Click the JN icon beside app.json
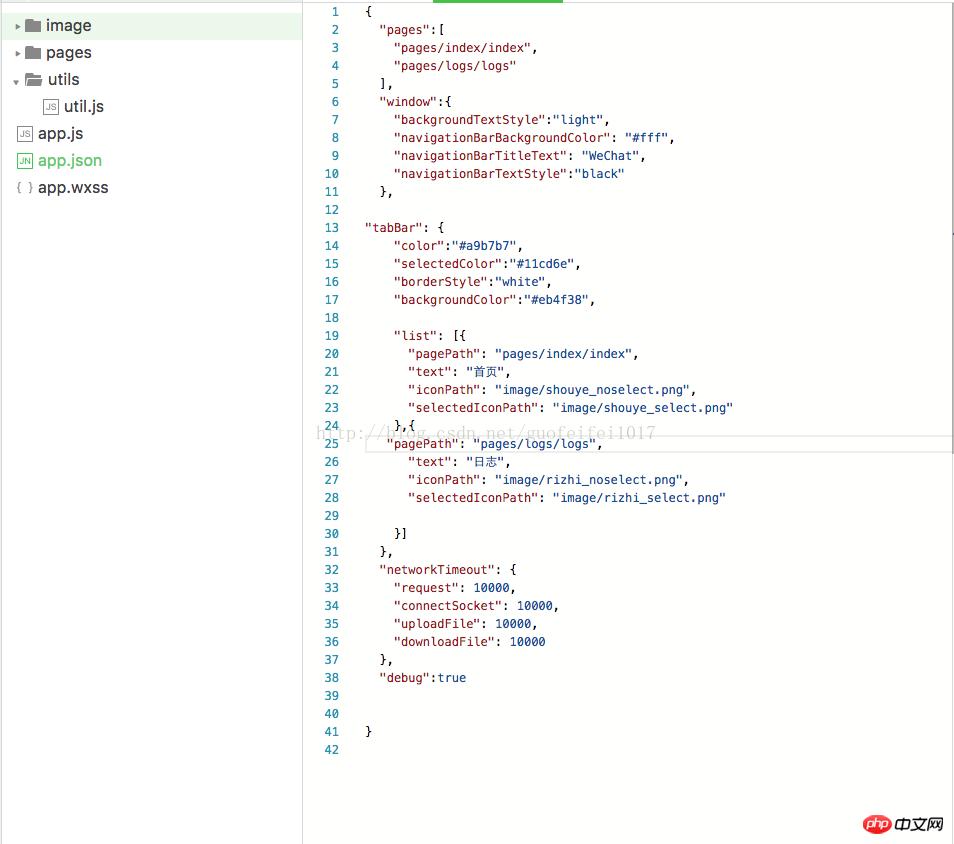Viewport: 954px width, 844px height. (25, 161)
